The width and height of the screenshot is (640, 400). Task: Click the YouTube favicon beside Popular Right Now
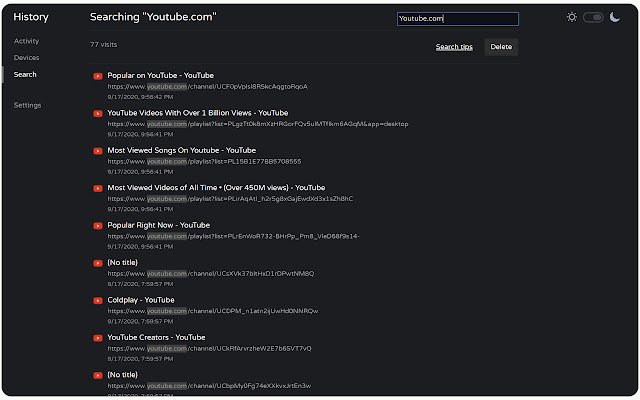(98, 226)
